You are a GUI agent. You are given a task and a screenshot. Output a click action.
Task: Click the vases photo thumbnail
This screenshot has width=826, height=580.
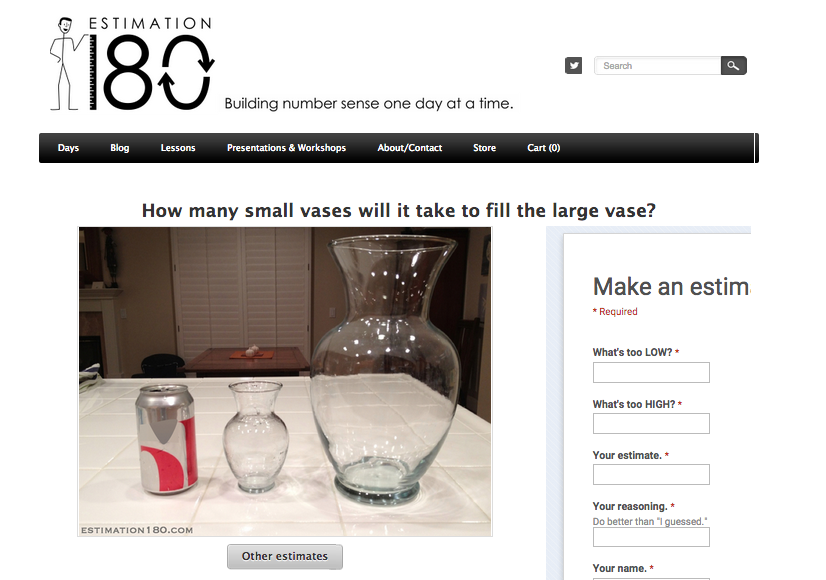click(285, 381)
